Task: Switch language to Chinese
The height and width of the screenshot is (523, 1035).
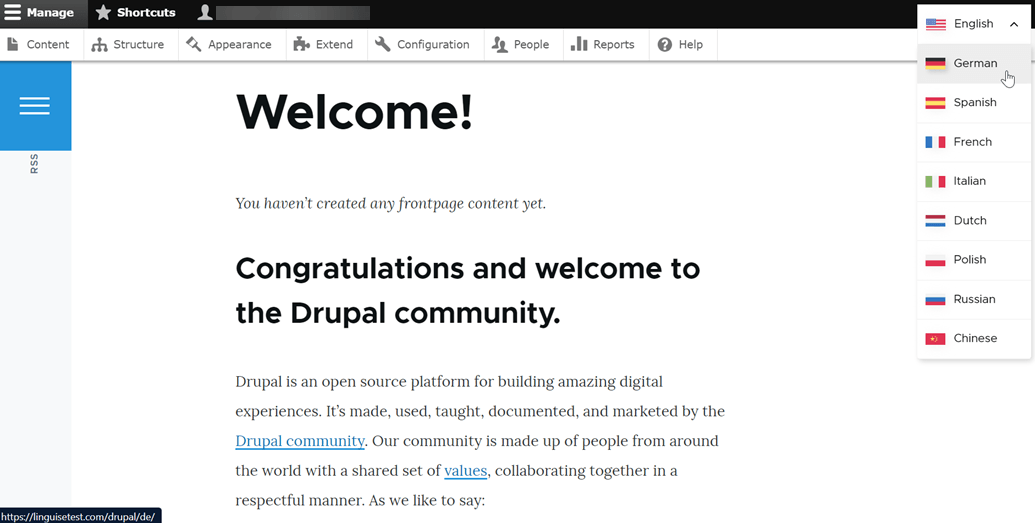Action: [974, 338]
